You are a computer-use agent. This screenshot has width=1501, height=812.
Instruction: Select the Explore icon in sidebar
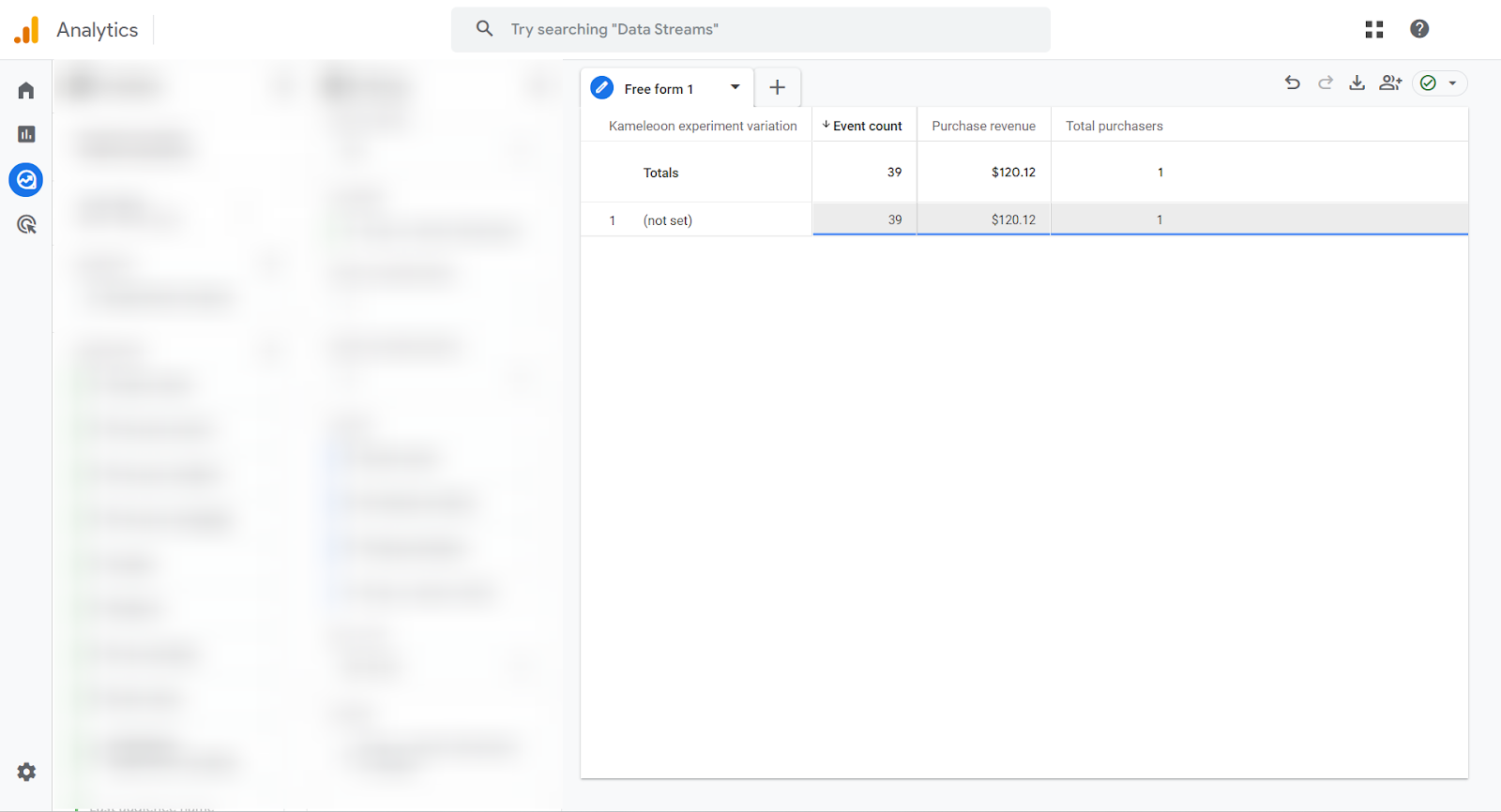tap(26, 179)
